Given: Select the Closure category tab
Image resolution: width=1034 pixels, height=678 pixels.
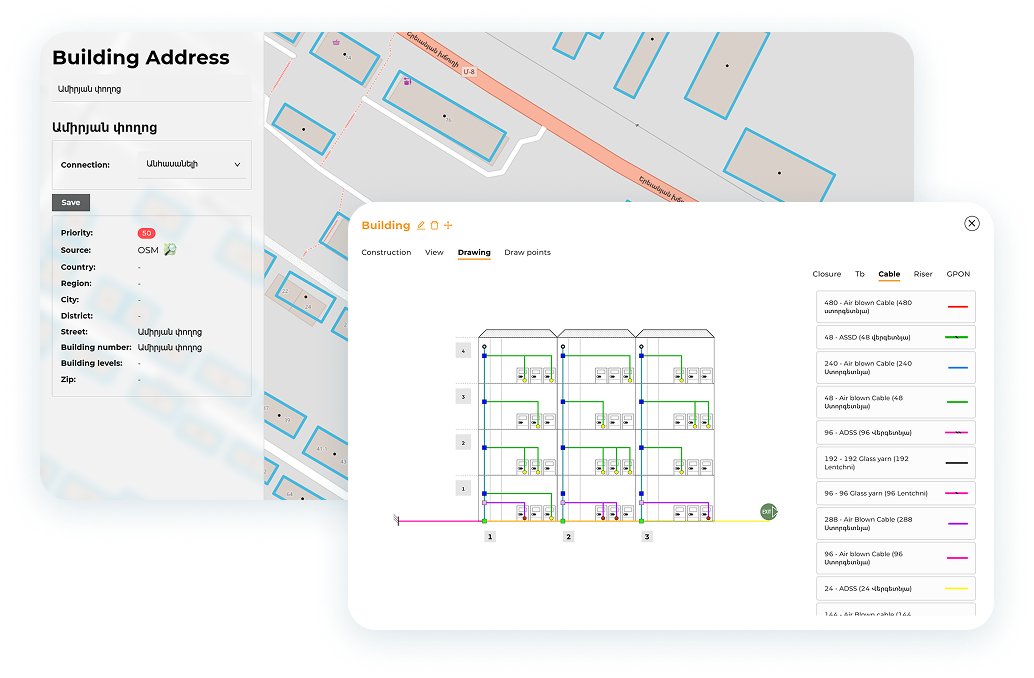Looking at the screenshot, I should pos(826,274).
